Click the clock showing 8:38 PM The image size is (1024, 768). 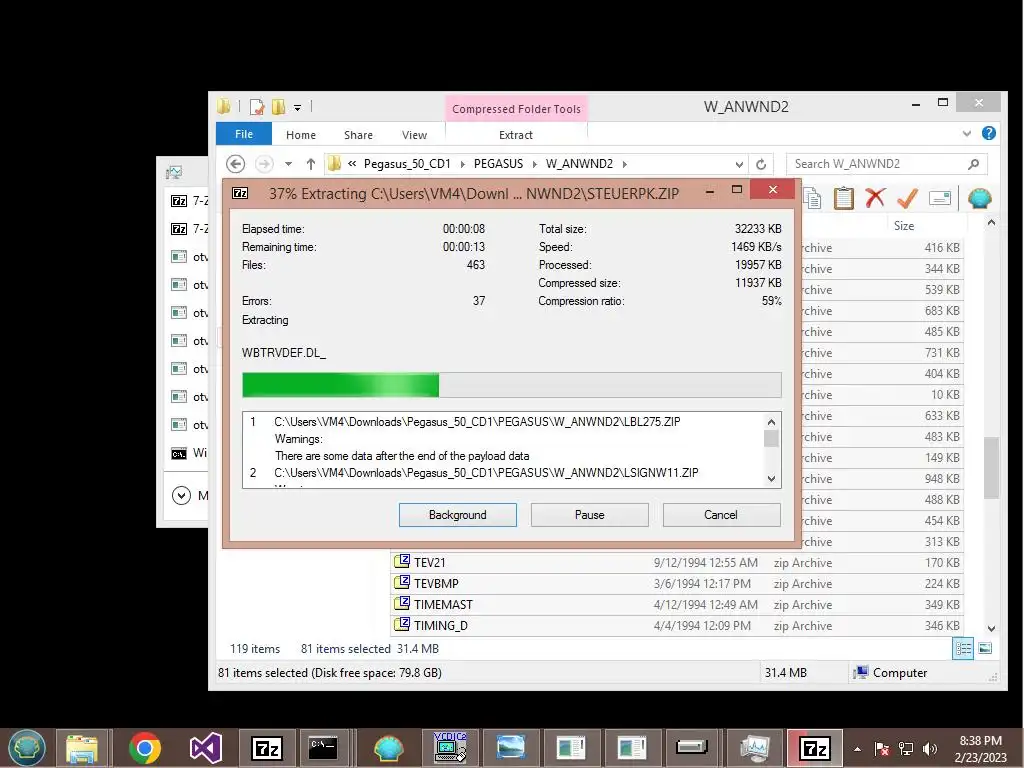(980, 741)
